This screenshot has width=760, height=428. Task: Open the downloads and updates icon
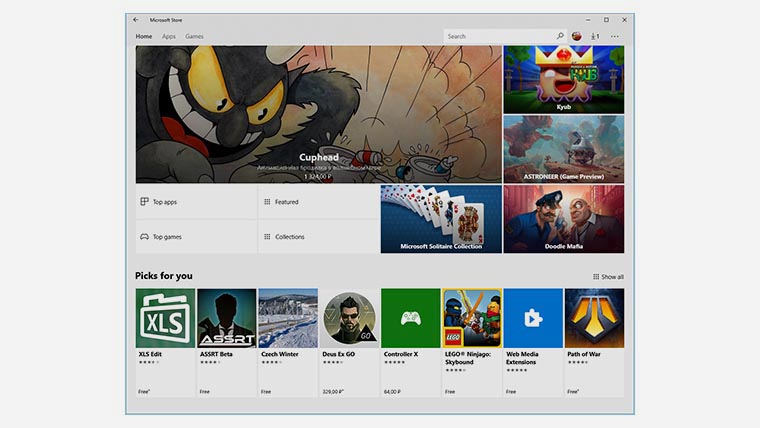tap(595, 36)
